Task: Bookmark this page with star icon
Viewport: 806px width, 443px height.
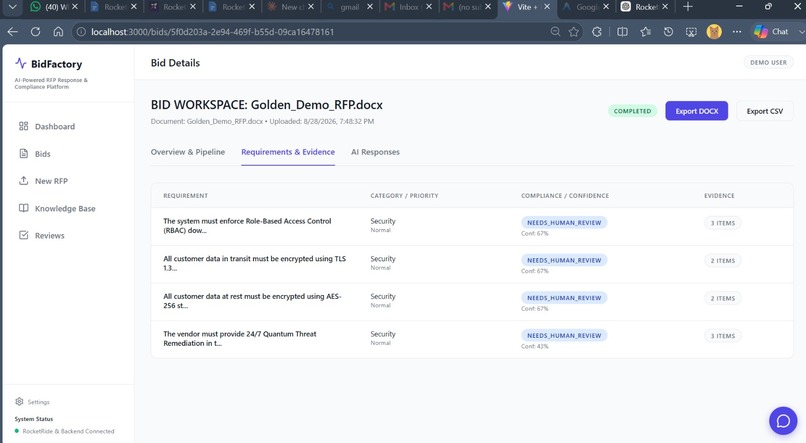Action: pyautogui.click(x=574, y=32)
